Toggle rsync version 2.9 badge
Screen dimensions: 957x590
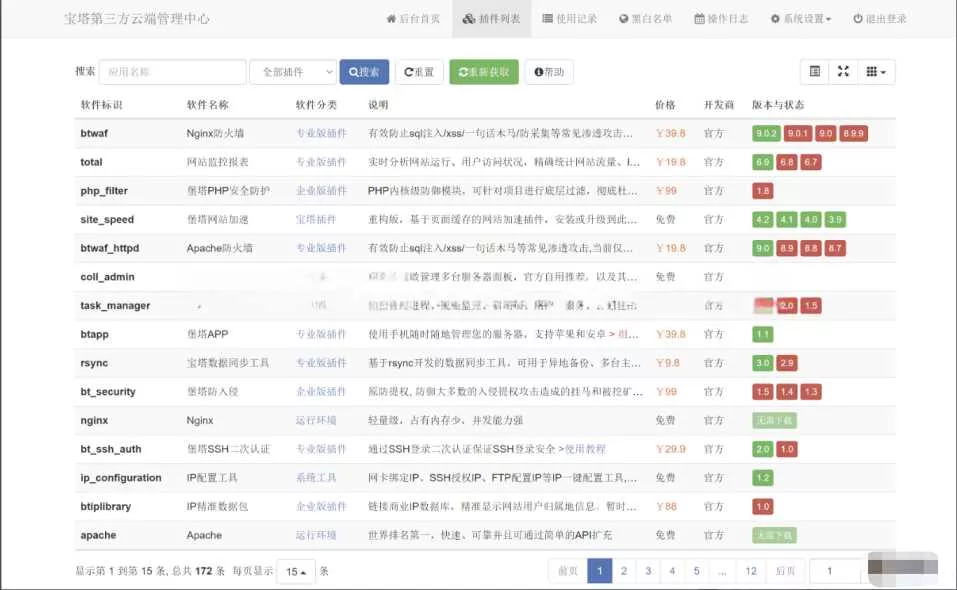(x=787, y=363)
